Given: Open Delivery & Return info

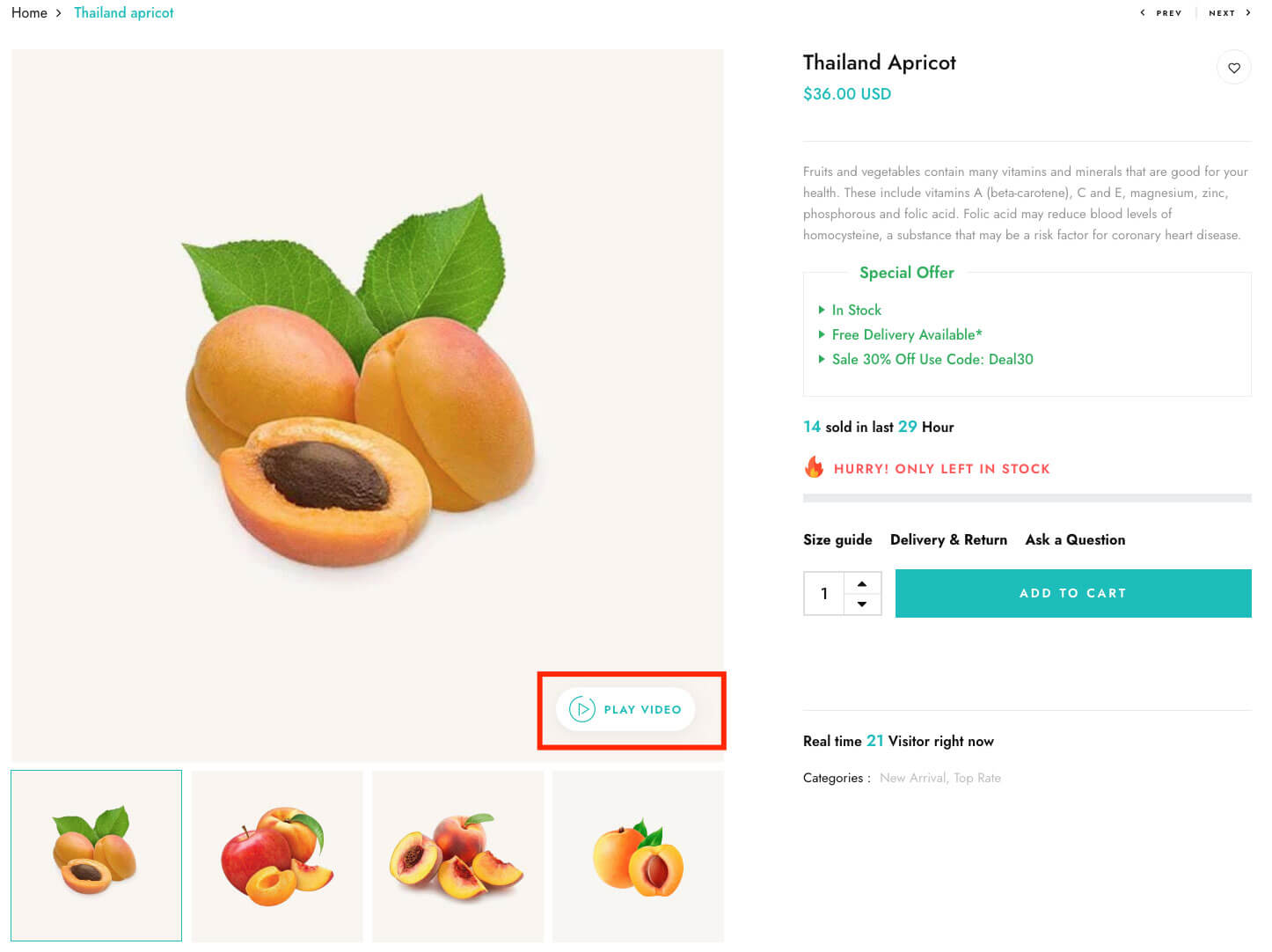Looking at the screenshot, I should coord(948,539).
